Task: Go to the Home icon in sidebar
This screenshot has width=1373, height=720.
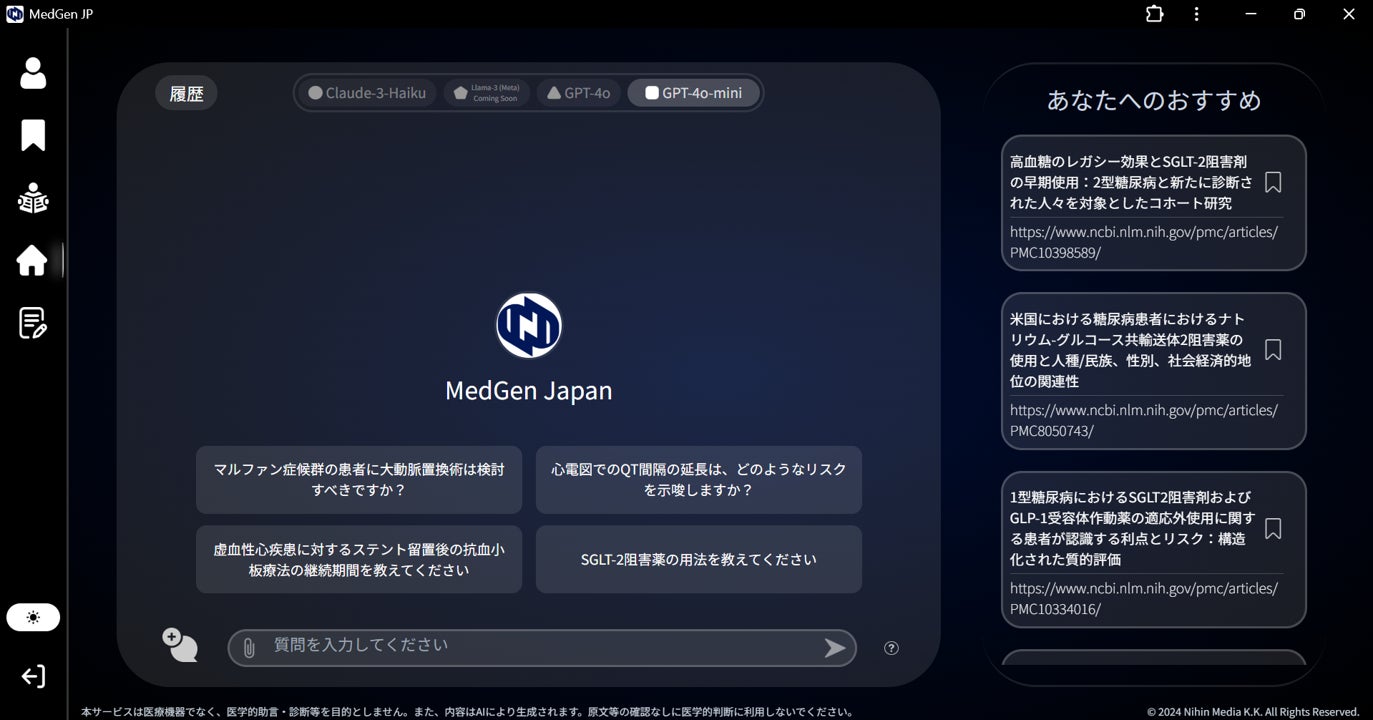Action: (32, 260)
